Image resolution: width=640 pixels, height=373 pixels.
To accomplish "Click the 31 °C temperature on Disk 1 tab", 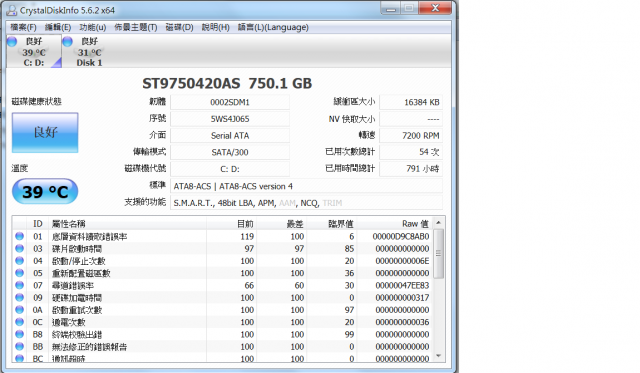I will pos(89,52).
